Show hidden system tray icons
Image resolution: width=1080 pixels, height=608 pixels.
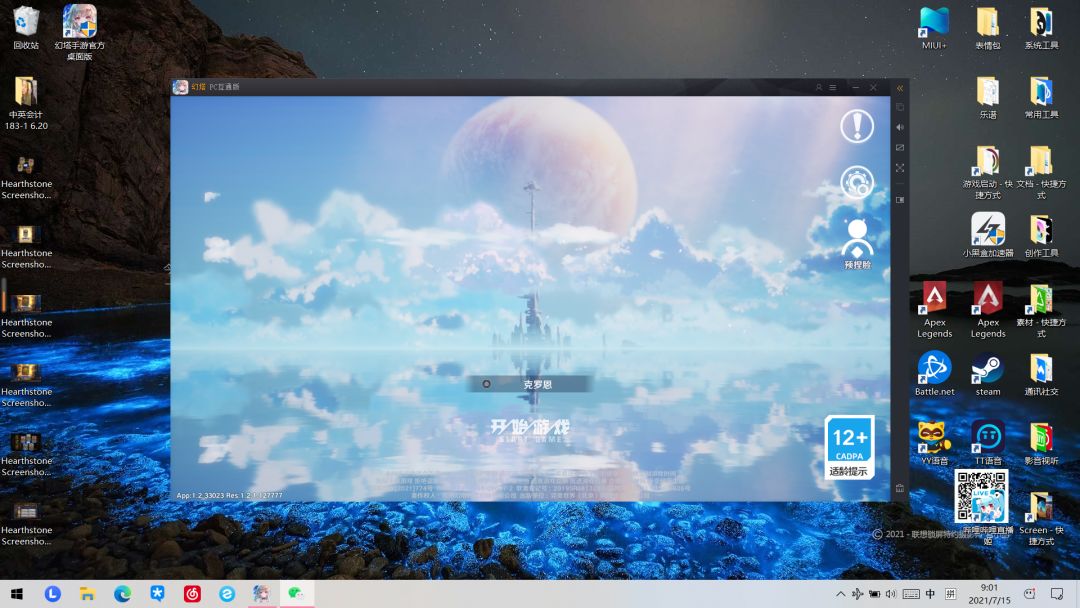[x=840, y=594]
